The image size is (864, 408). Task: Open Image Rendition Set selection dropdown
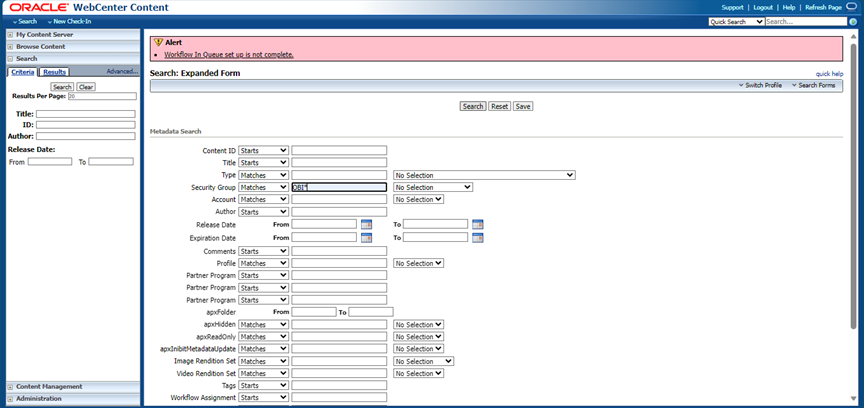pyautogui.click(x=424, y=362)
